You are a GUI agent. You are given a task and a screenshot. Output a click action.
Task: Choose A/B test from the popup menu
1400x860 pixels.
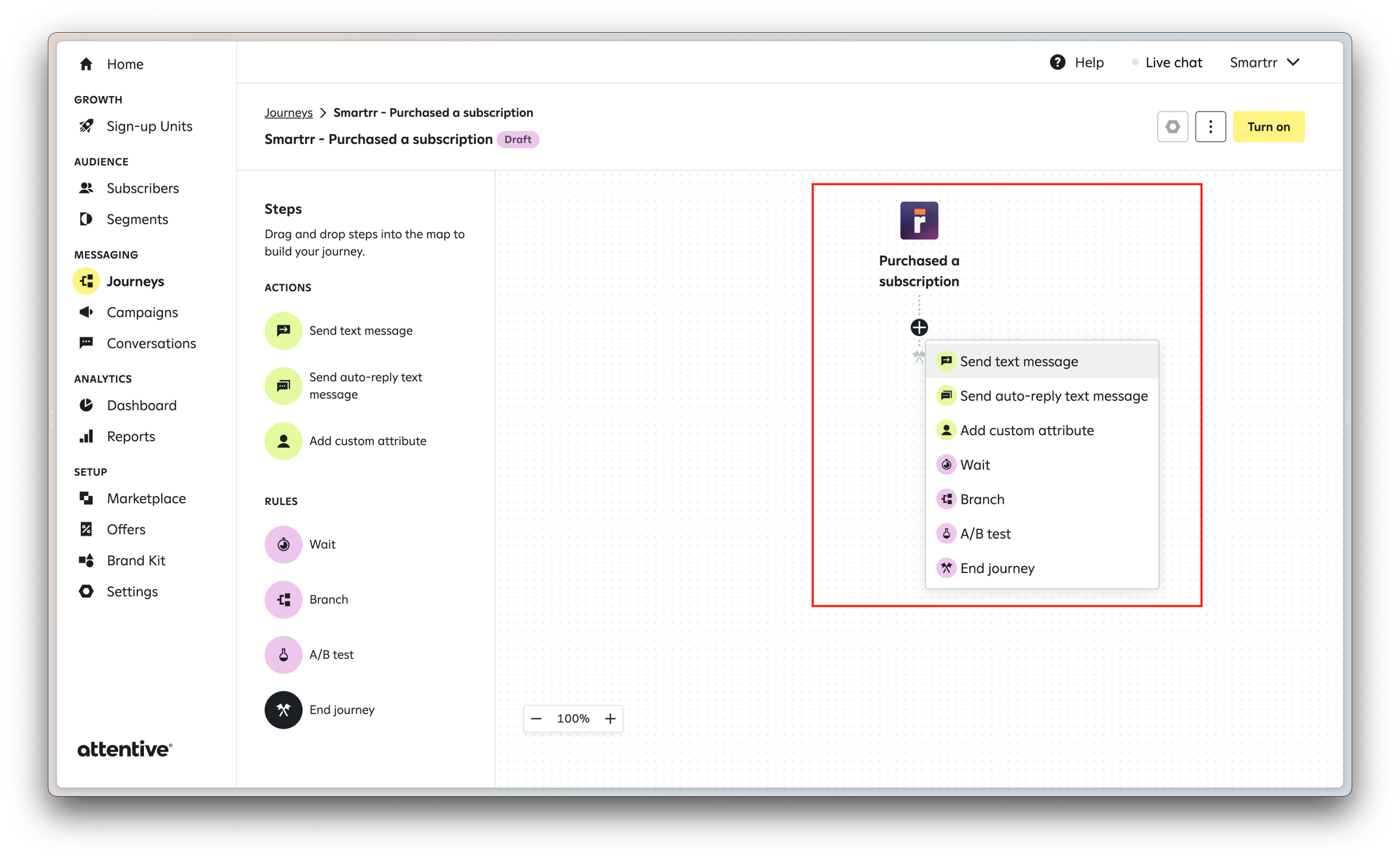coord(1041,534)
